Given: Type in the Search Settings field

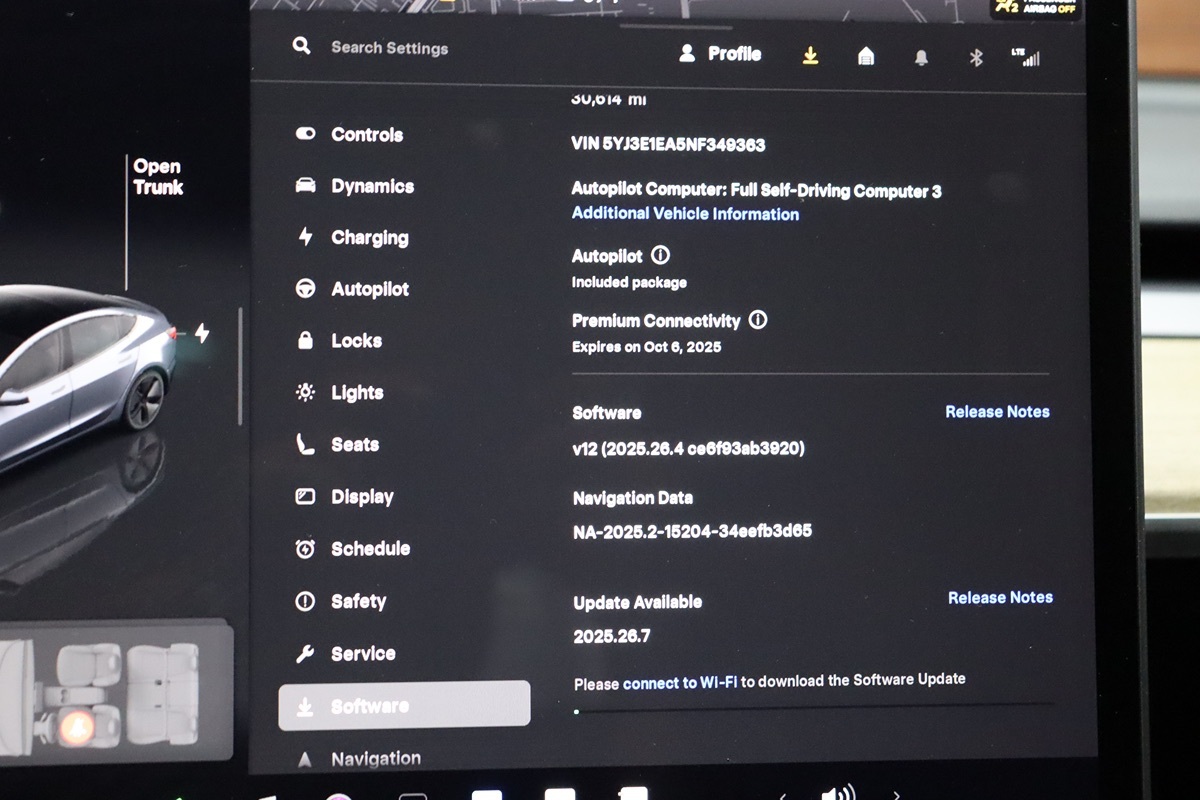Looking at the screenshot, I should 390,48.
